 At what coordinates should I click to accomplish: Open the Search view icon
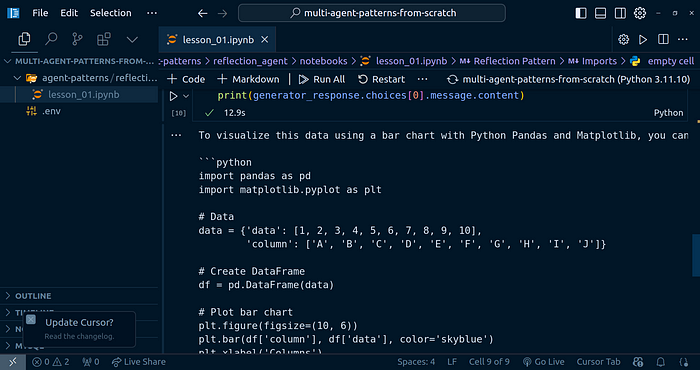pyautogui.click(x=51, y=39)
